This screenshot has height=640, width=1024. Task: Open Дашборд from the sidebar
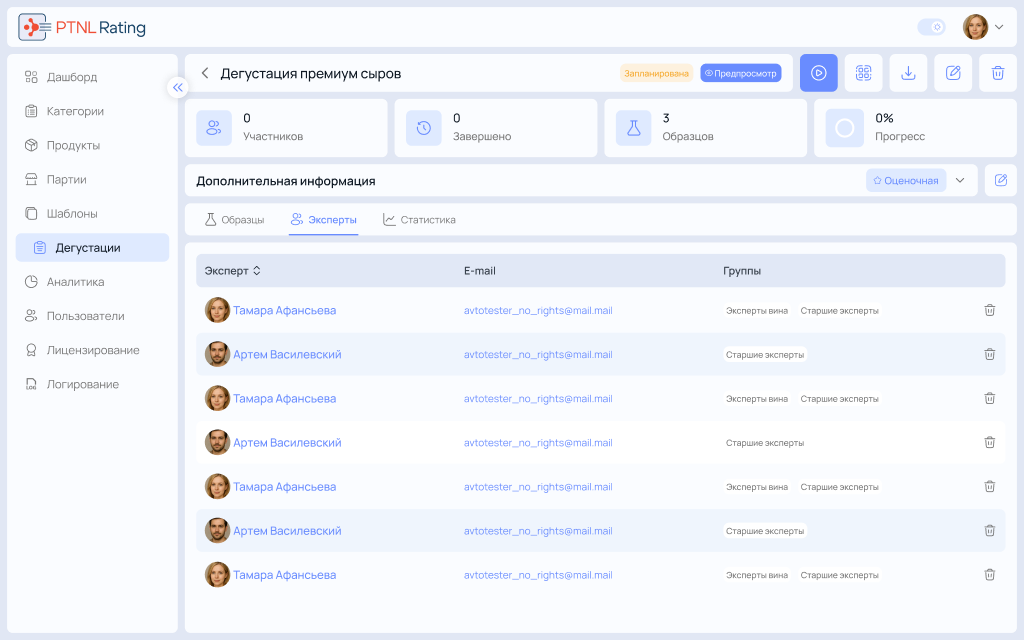click(92, 77)
